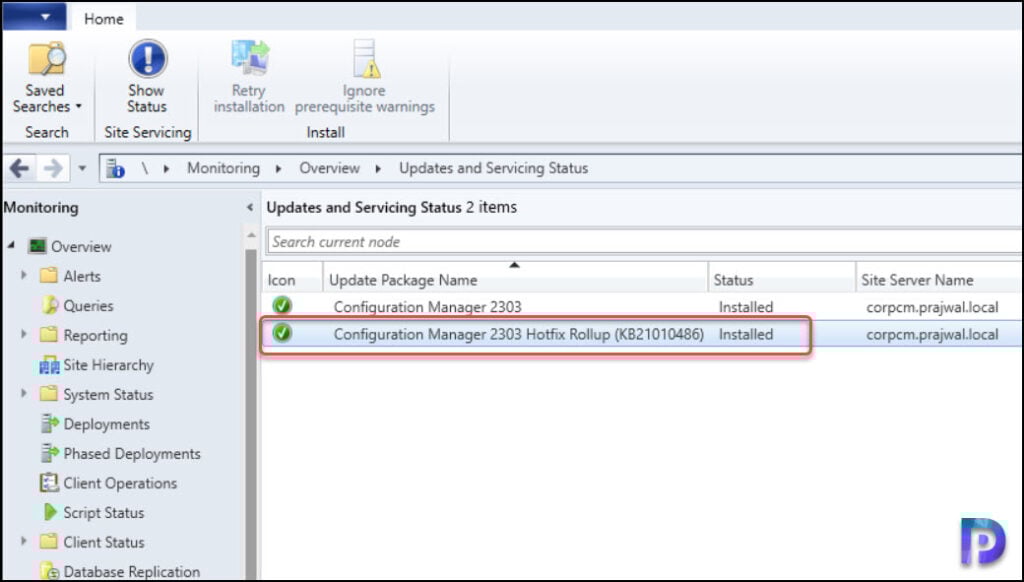Go back with the navigation arrow
The height and width of the screenshot is (582, 1024).
click(20, 169)
